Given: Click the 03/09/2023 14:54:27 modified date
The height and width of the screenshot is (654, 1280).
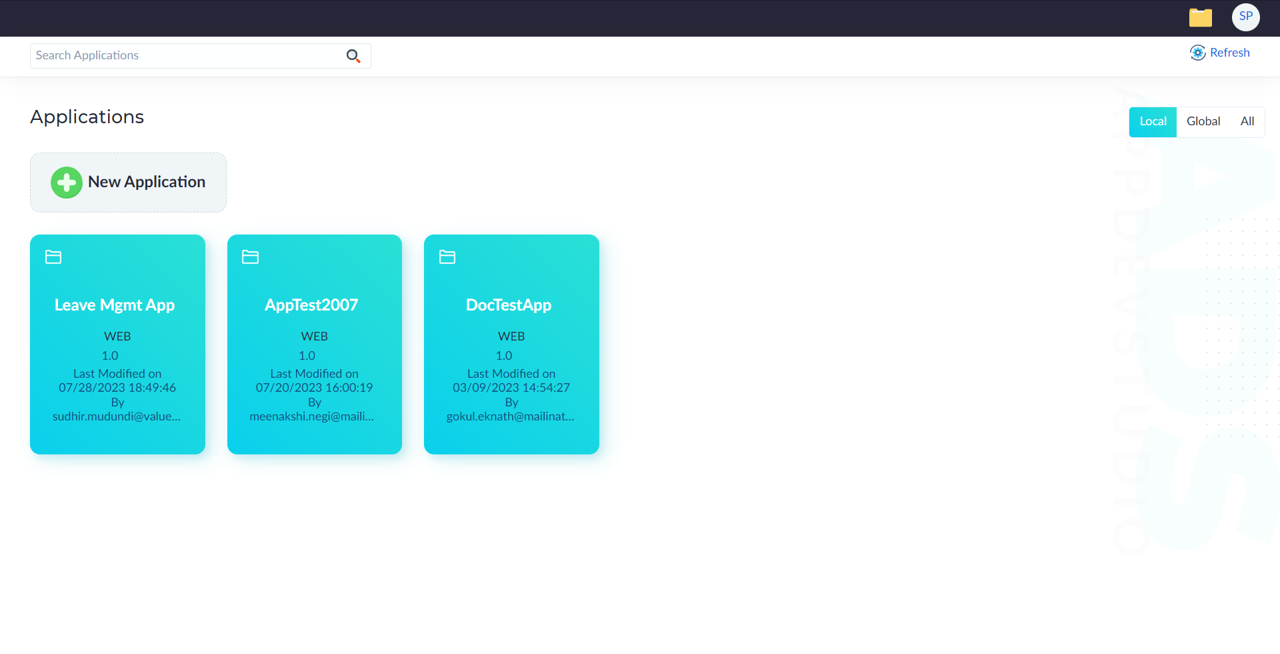Looking at the screenshot, I should (511, 387).
